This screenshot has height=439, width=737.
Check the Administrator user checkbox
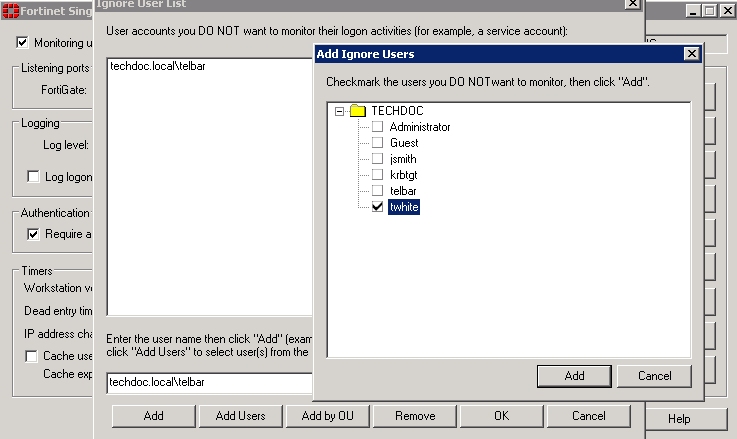click(377, 127)
